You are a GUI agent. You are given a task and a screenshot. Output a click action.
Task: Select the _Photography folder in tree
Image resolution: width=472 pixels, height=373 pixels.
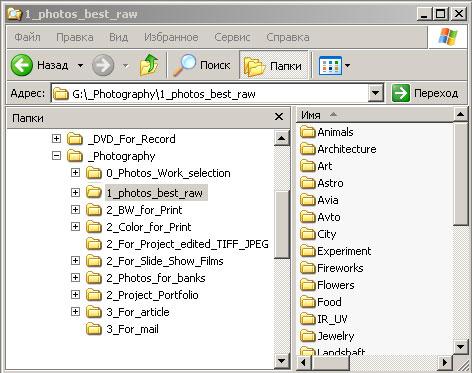coord(121,156)
